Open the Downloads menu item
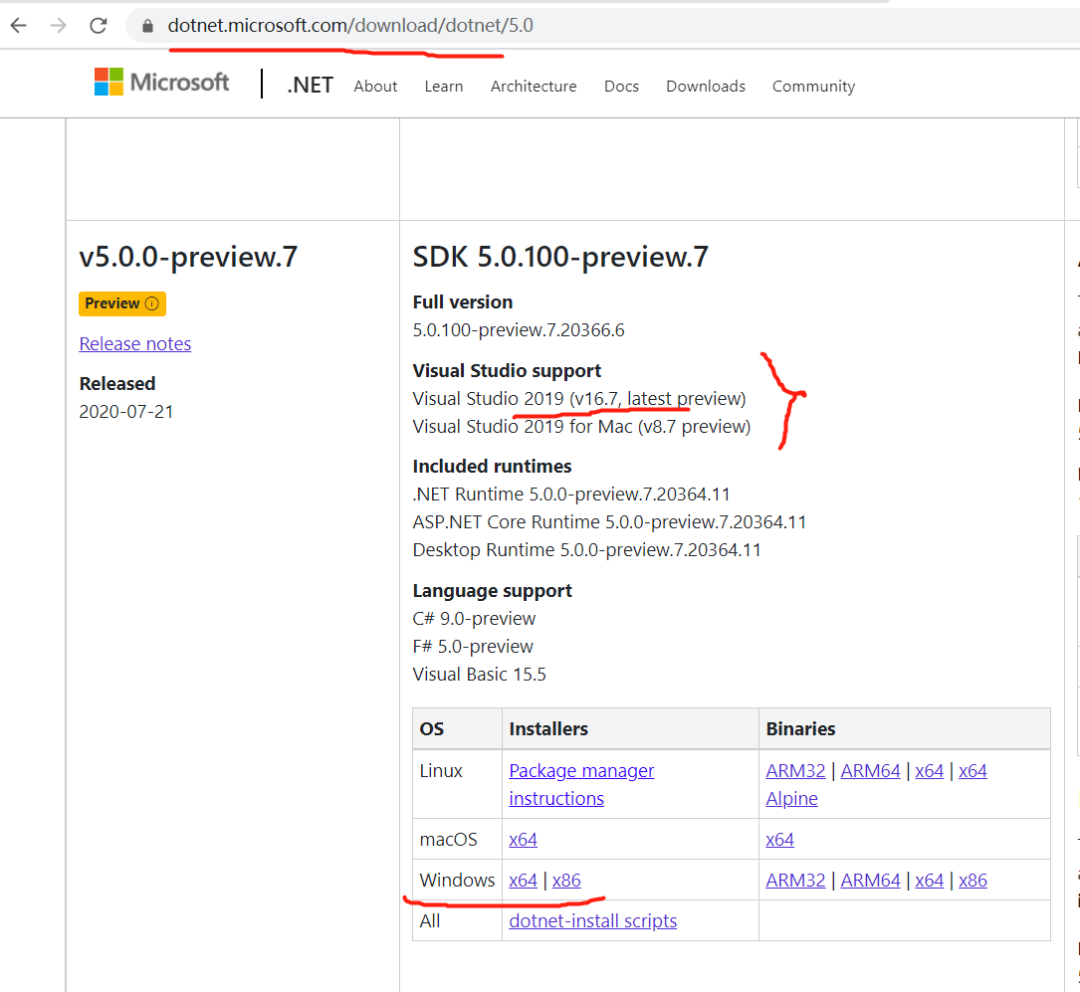 pyautogui.click(x=705, y=86)
